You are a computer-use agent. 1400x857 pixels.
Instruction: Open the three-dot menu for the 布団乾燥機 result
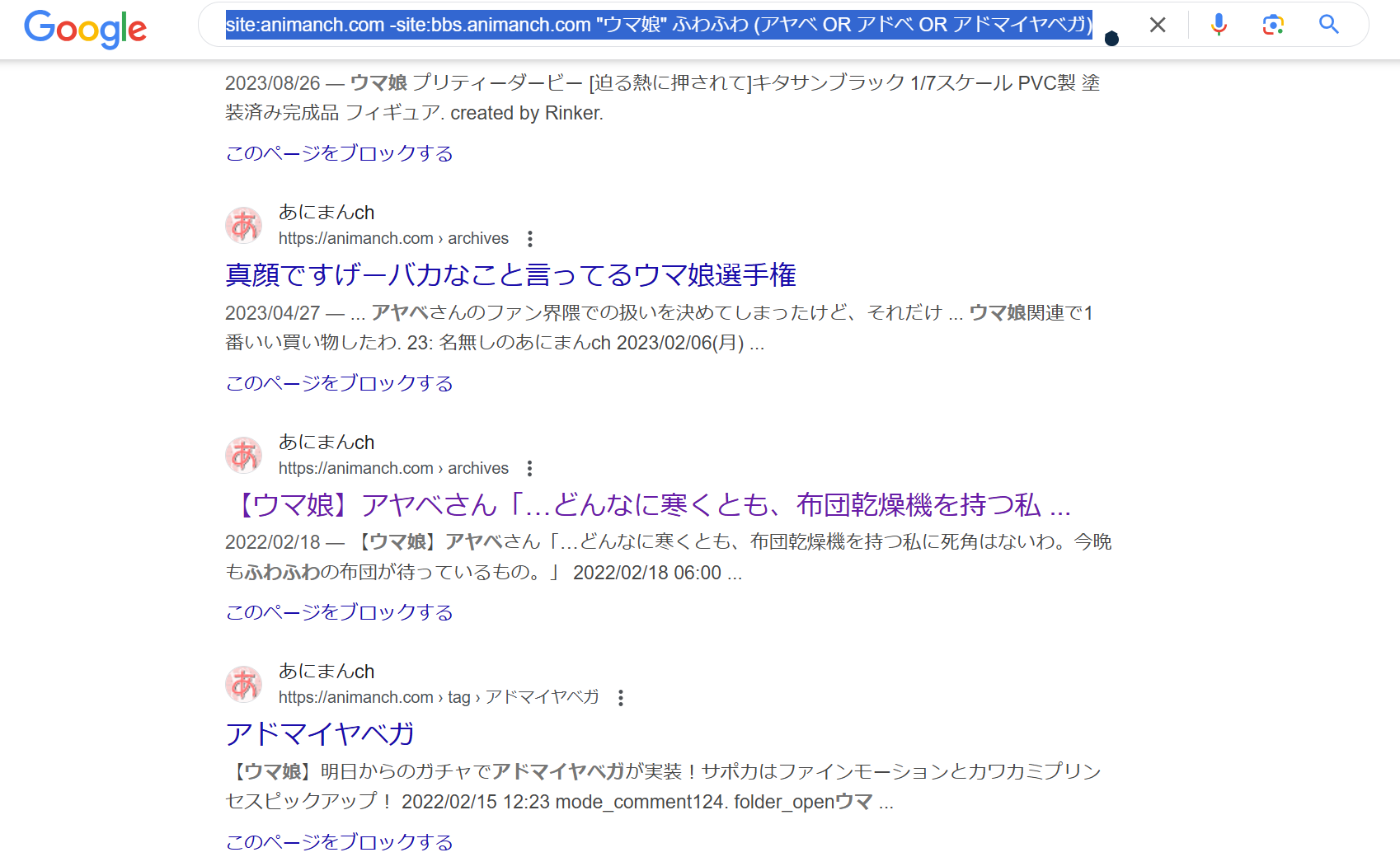coord(530,469)
